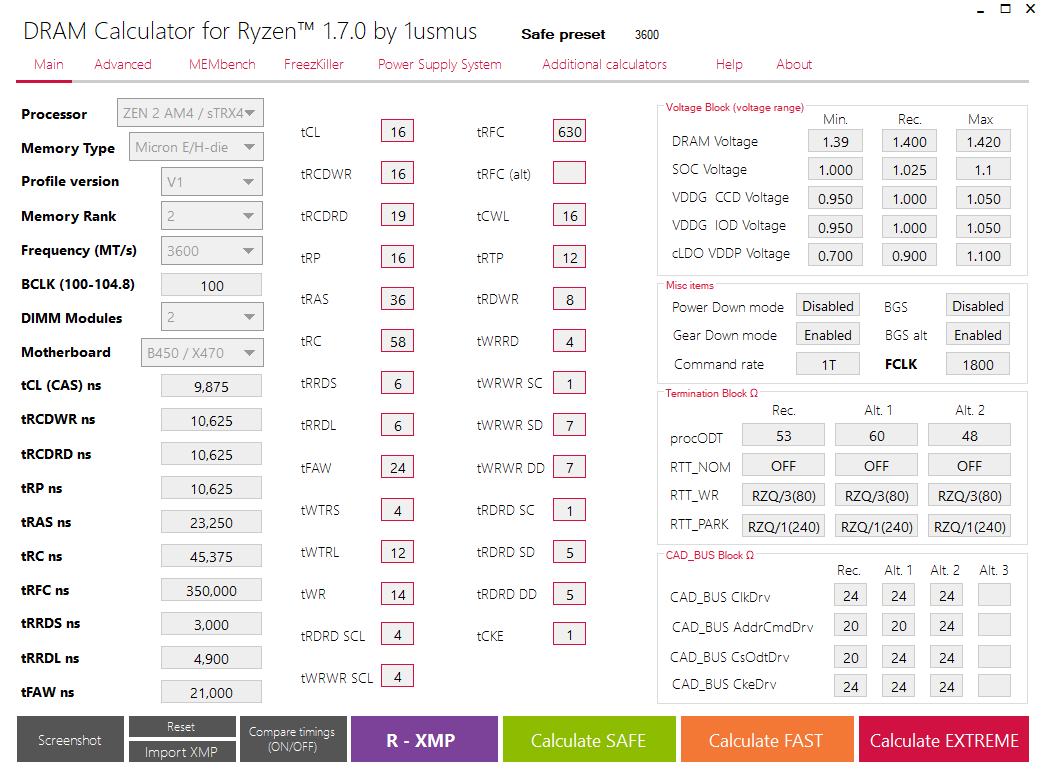The image size is (1040, 770).
Task: Expand the Motherboard dropdown
Action: click(x=202, y=353)
